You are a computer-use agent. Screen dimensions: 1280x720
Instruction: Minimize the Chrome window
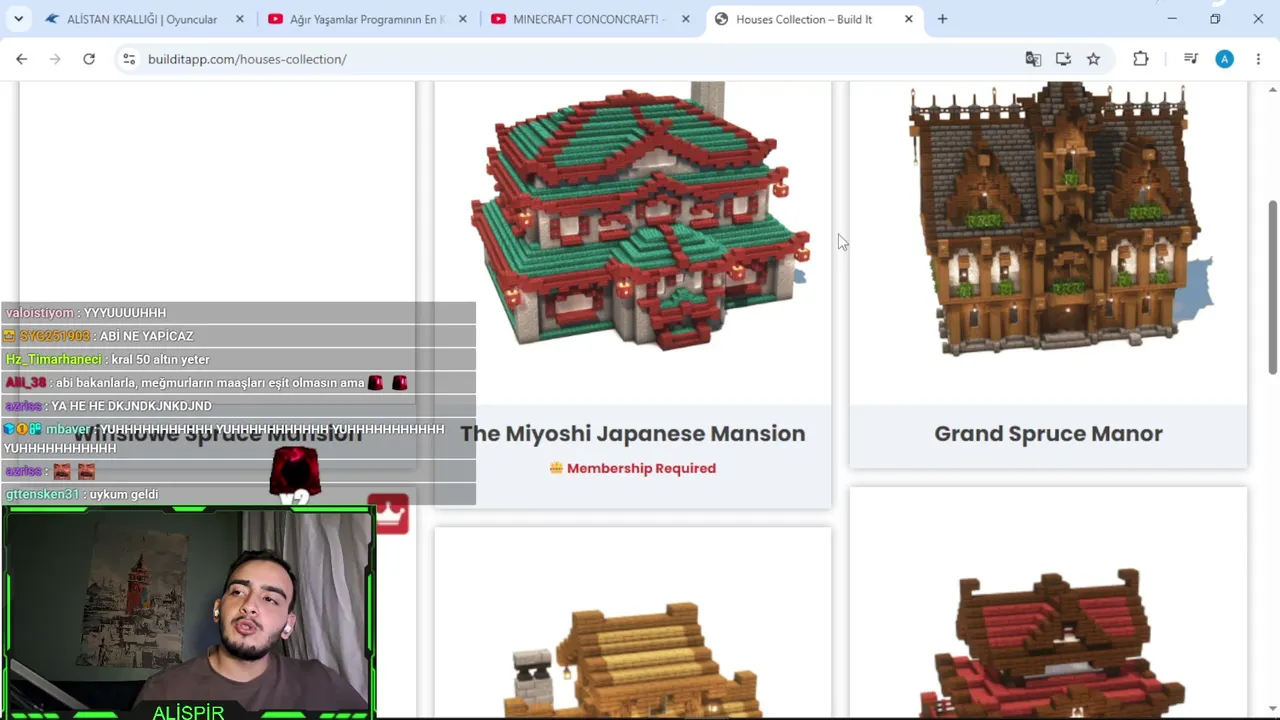(x=1172, y=19)
